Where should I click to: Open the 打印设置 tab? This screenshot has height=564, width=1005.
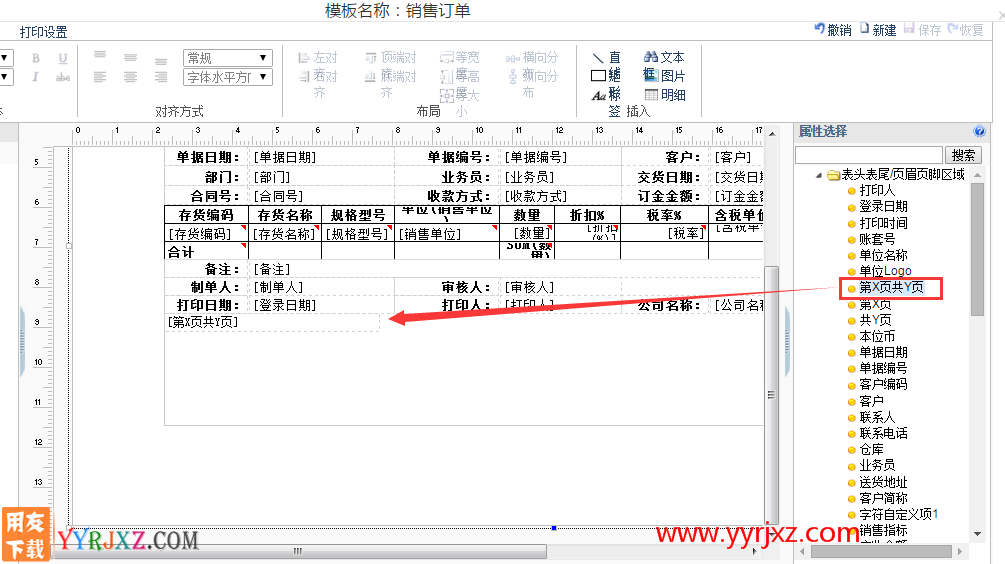point(44,33)
